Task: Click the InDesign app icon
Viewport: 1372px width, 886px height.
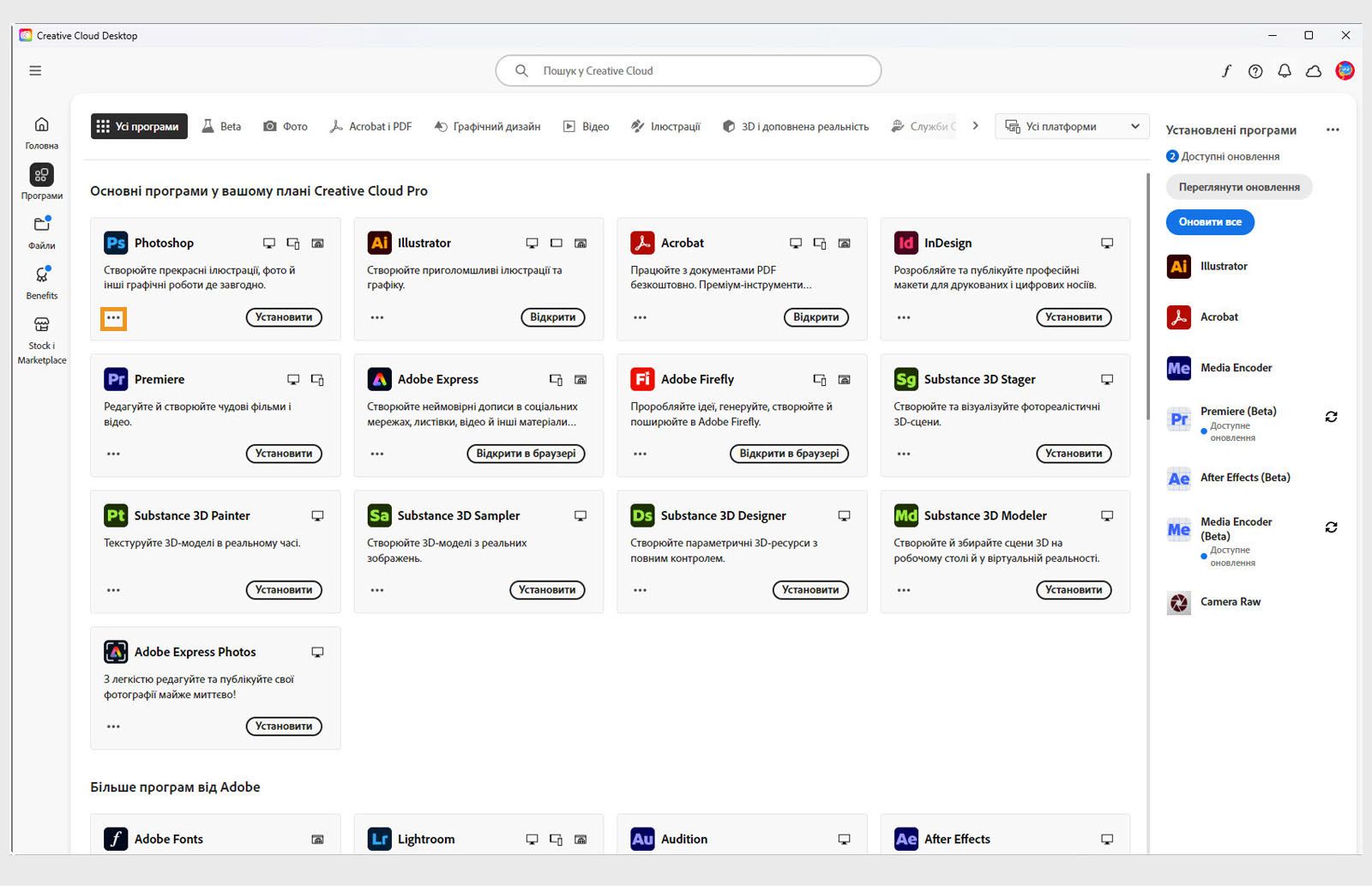Action: 906,243
